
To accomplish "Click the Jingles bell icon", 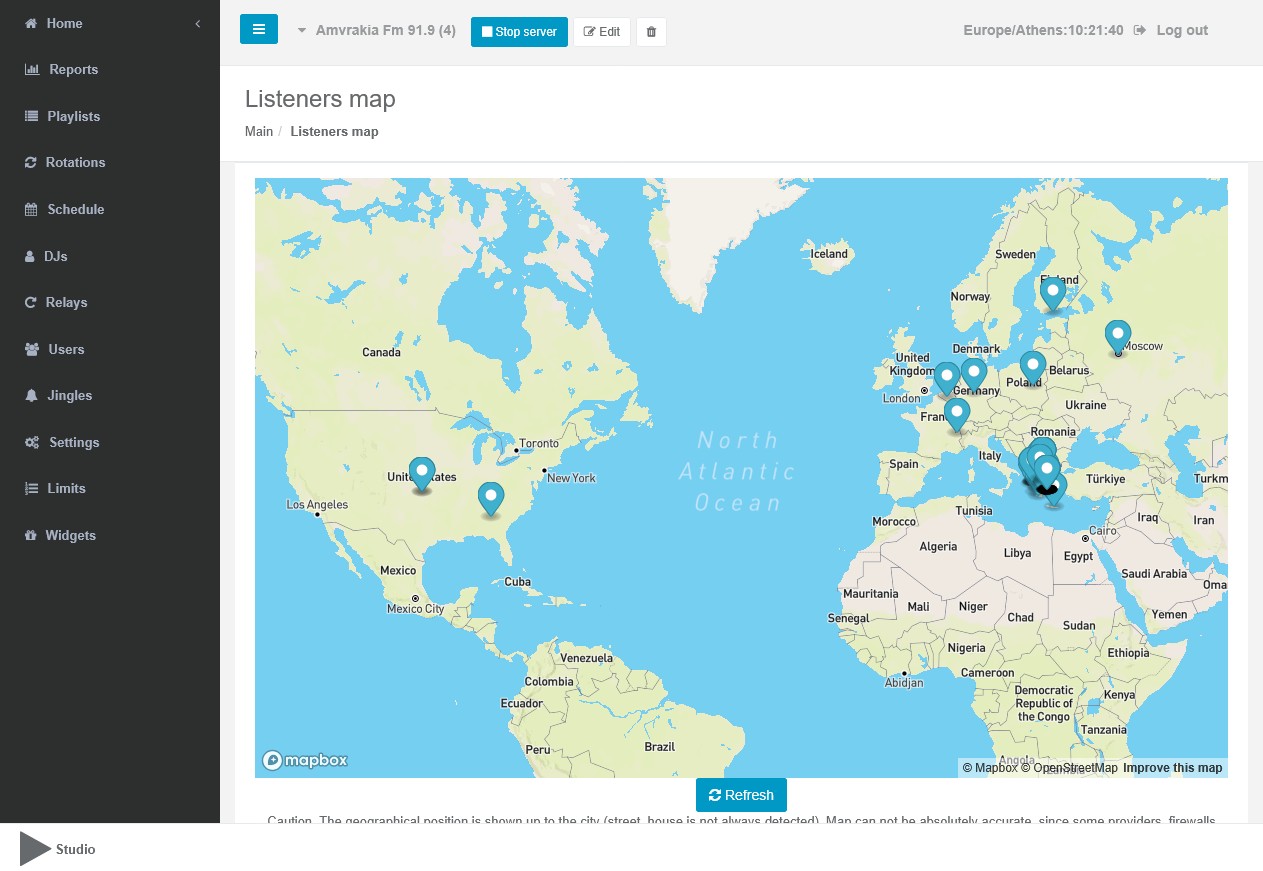I will pos(31,396).
